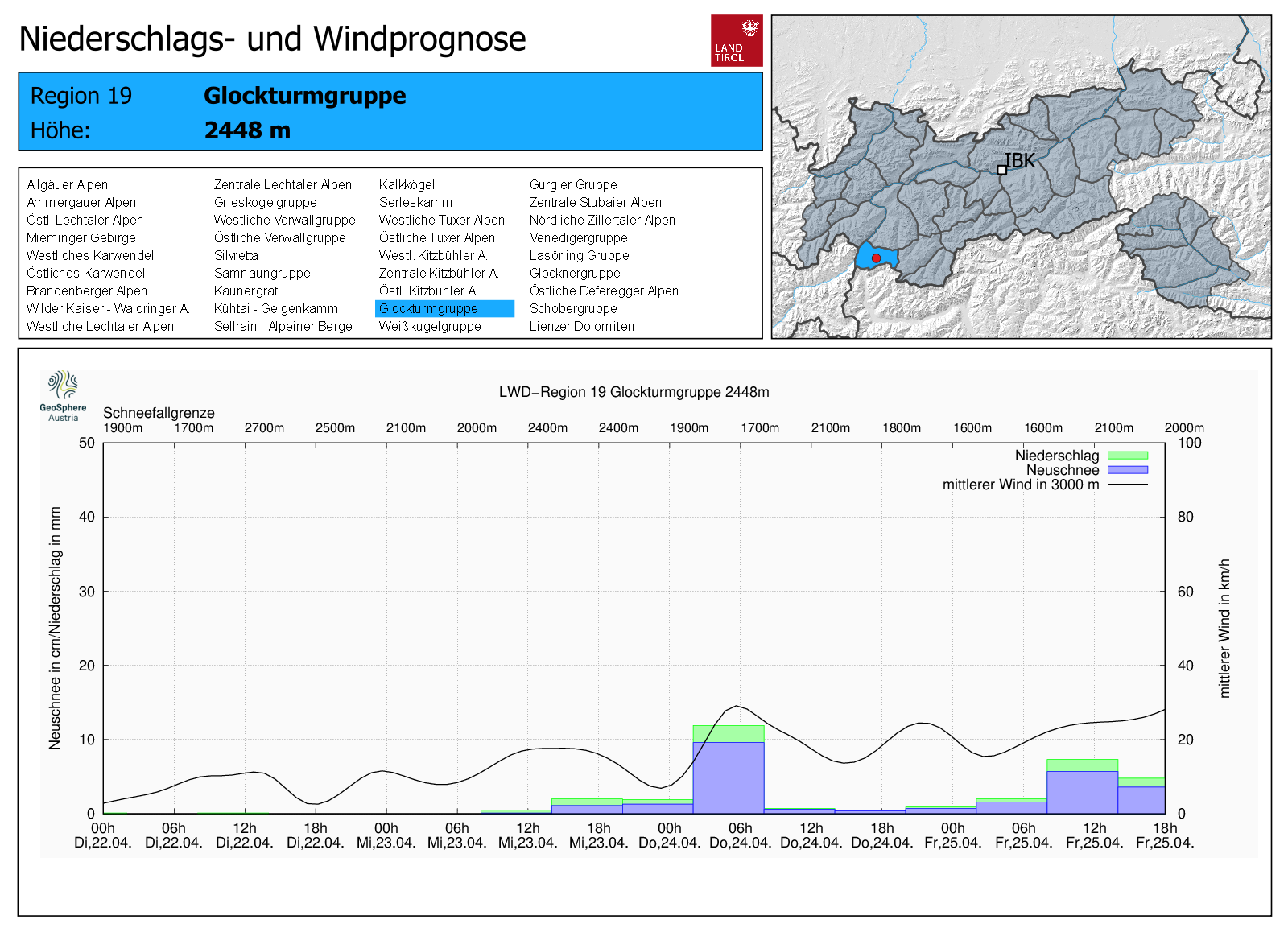Open the Kalkkögel region forecast

[x=407, y=184]
